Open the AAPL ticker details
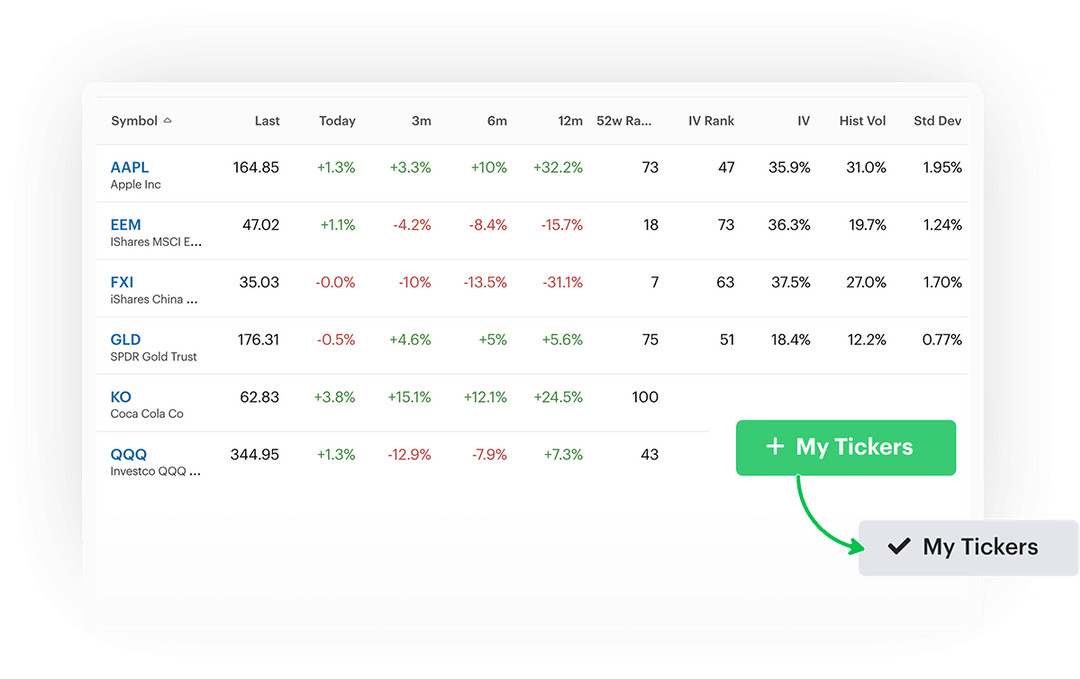This screenshot has width=1080, height=679. [x=130, y=167]
